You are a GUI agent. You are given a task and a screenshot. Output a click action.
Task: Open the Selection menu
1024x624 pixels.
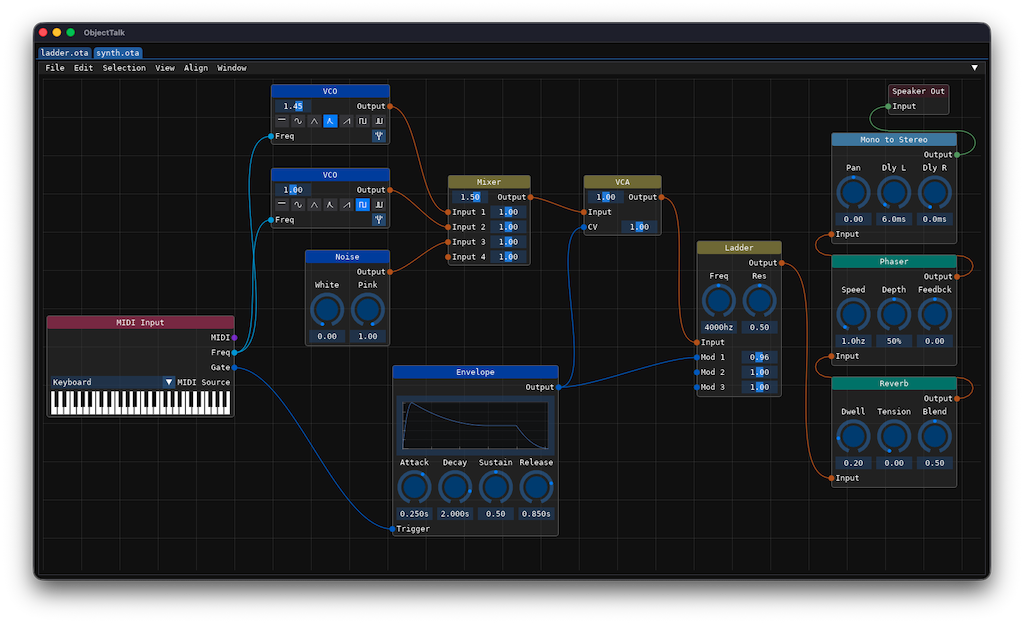[124, 68]
